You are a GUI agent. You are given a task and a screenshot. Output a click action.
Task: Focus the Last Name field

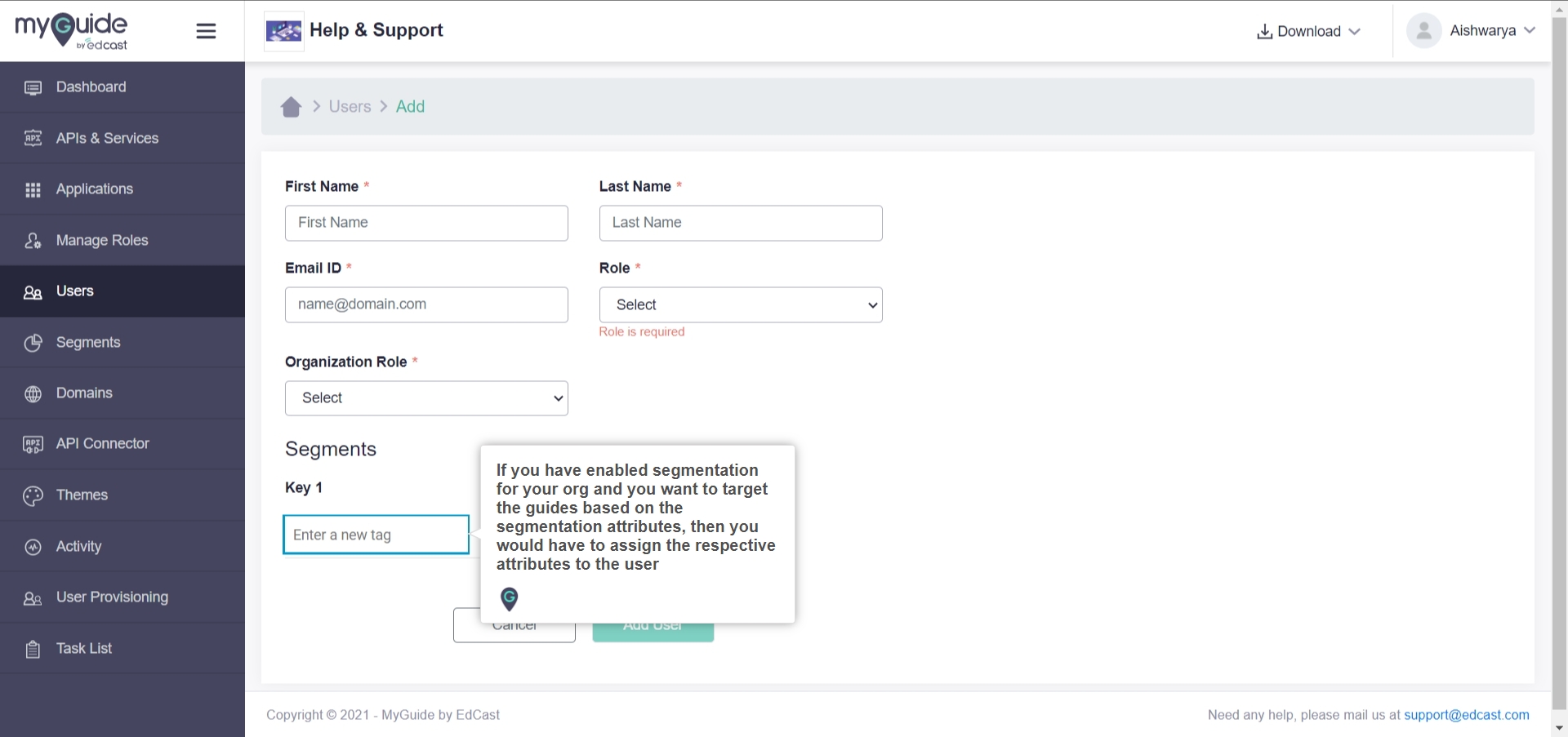click(741, 223)
